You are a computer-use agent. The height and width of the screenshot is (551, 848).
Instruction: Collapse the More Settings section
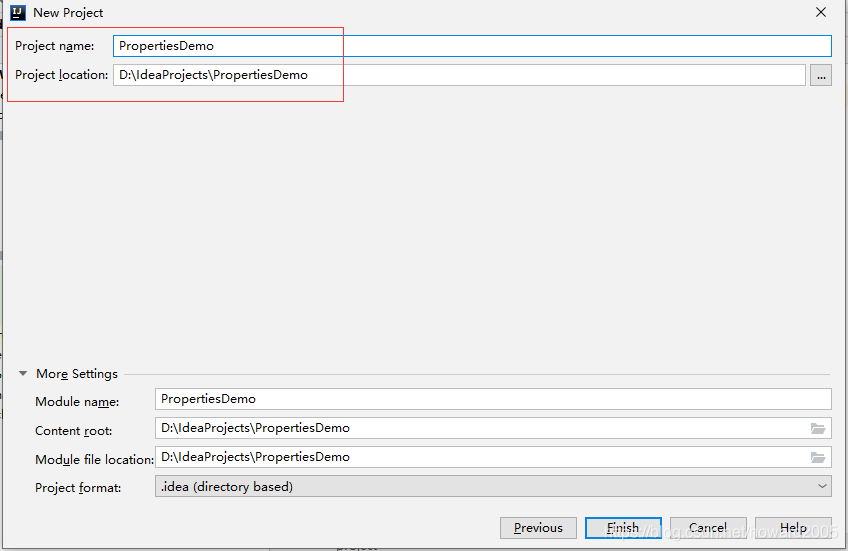pos(23,374)
